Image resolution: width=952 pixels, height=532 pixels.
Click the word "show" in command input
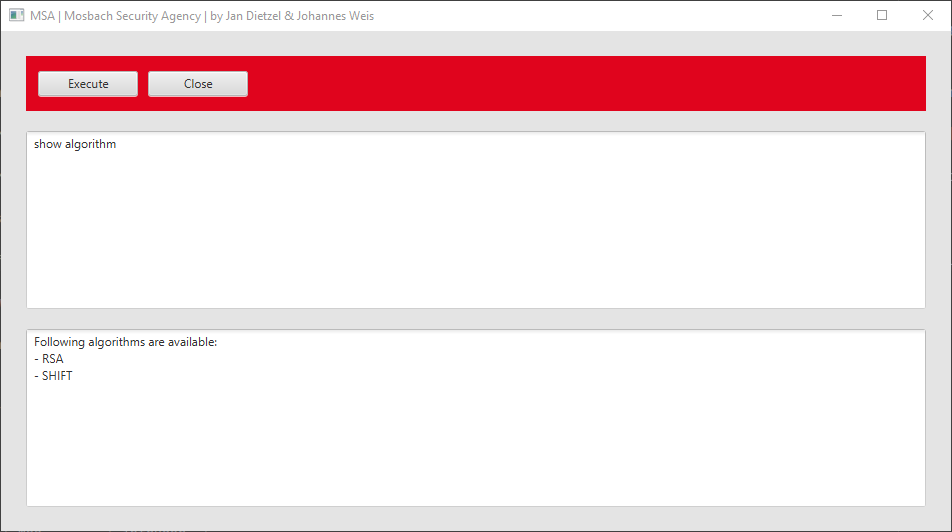point(47,144)
